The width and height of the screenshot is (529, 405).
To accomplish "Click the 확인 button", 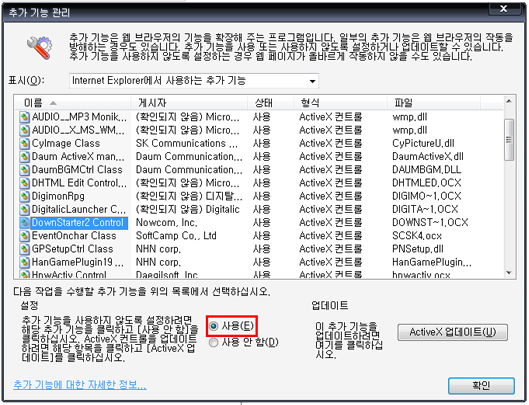I will [x=481, y=385].
